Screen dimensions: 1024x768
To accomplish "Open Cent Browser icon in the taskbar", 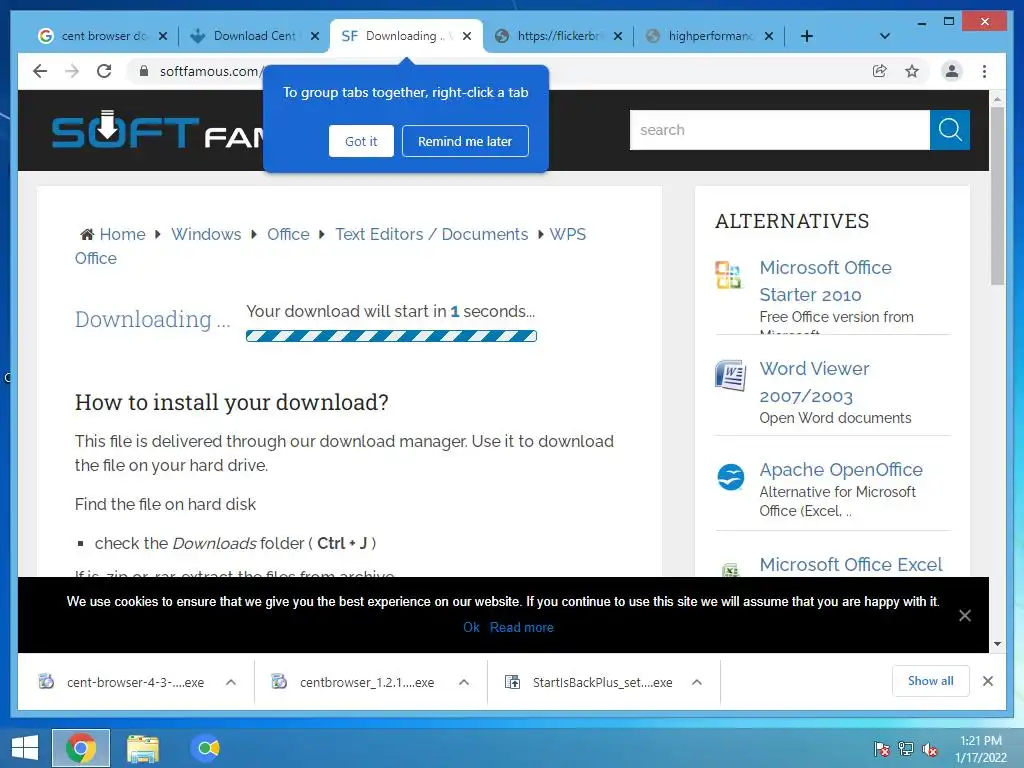I will point(205,748).
